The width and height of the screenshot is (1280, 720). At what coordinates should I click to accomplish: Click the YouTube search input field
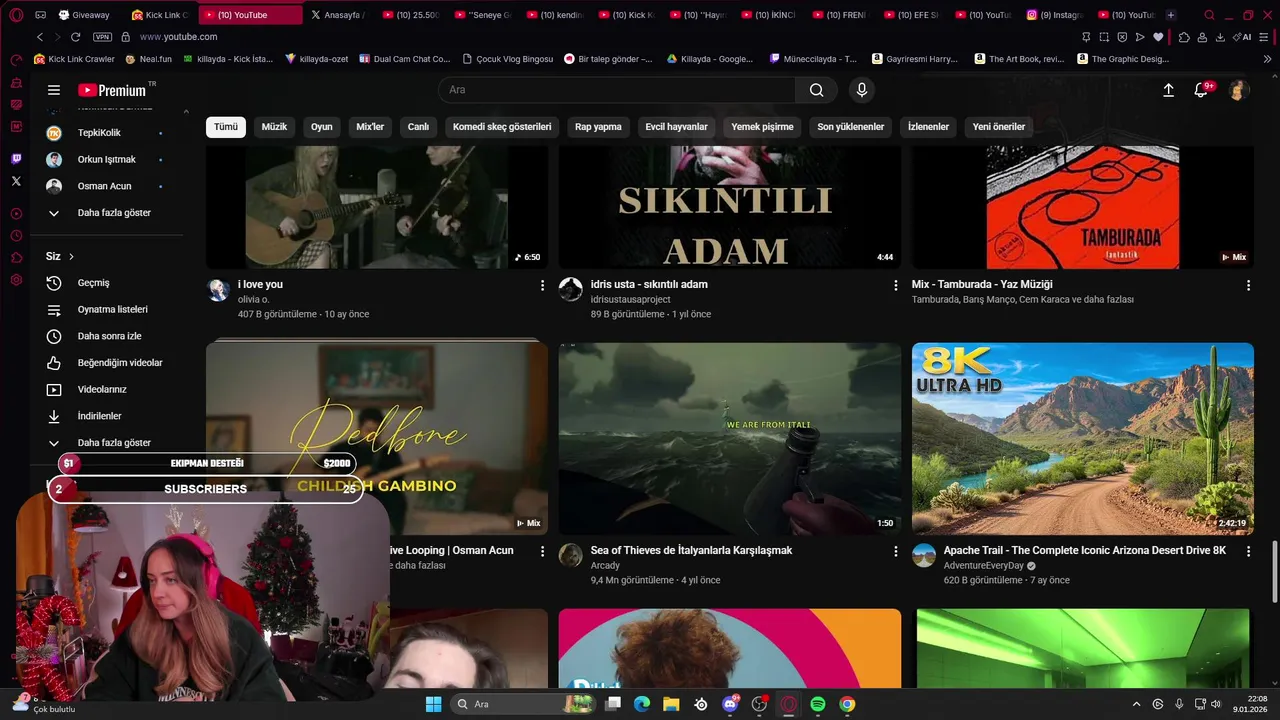[x=617, y=90]
